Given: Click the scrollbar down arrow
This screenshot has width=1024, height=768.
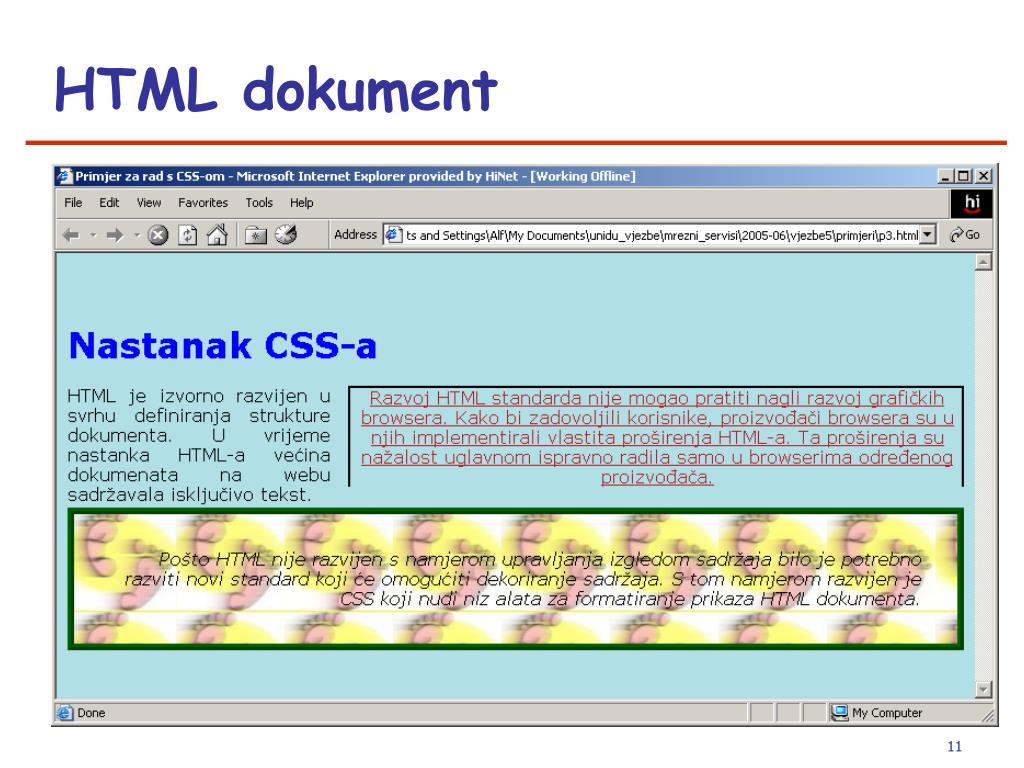Looking at the screenshot, I should 984,689.
